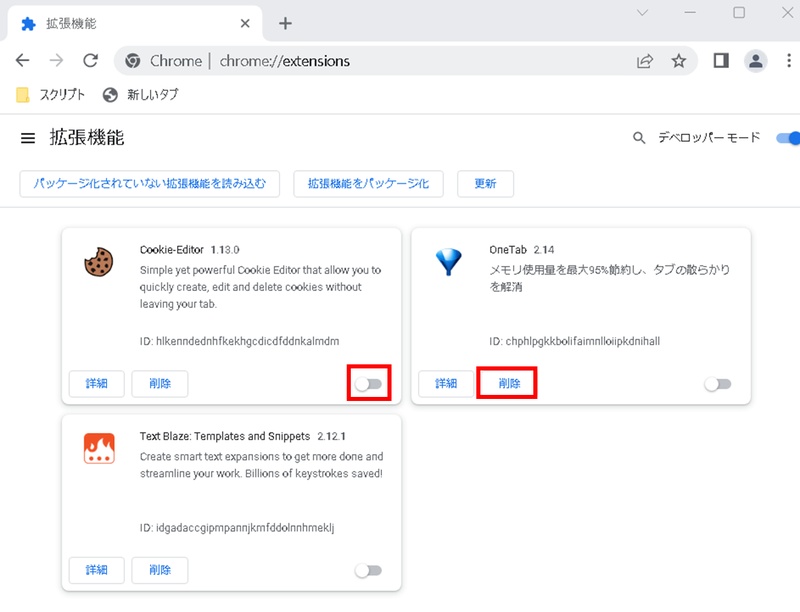Click the Text Blaze flame icon
The width and height of the screenshot is (800, 612).
tap(97, 450)
